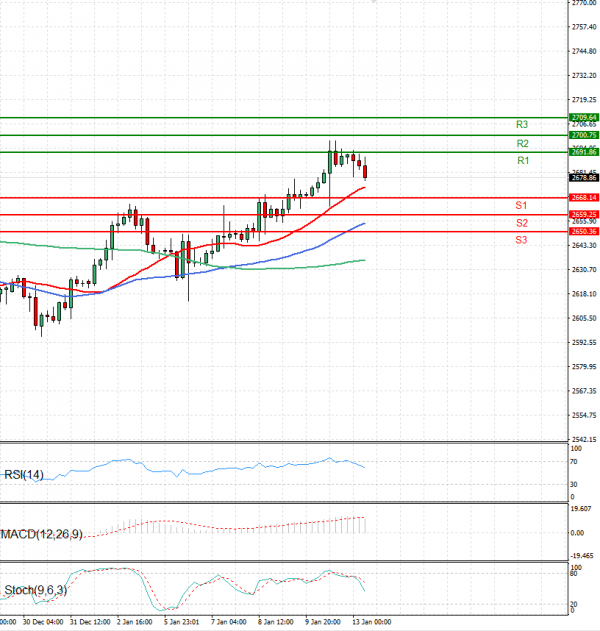The image size is (600, 631).
Task: Click the 30 Dec 04:00 time label
Action: click(43, 622)
